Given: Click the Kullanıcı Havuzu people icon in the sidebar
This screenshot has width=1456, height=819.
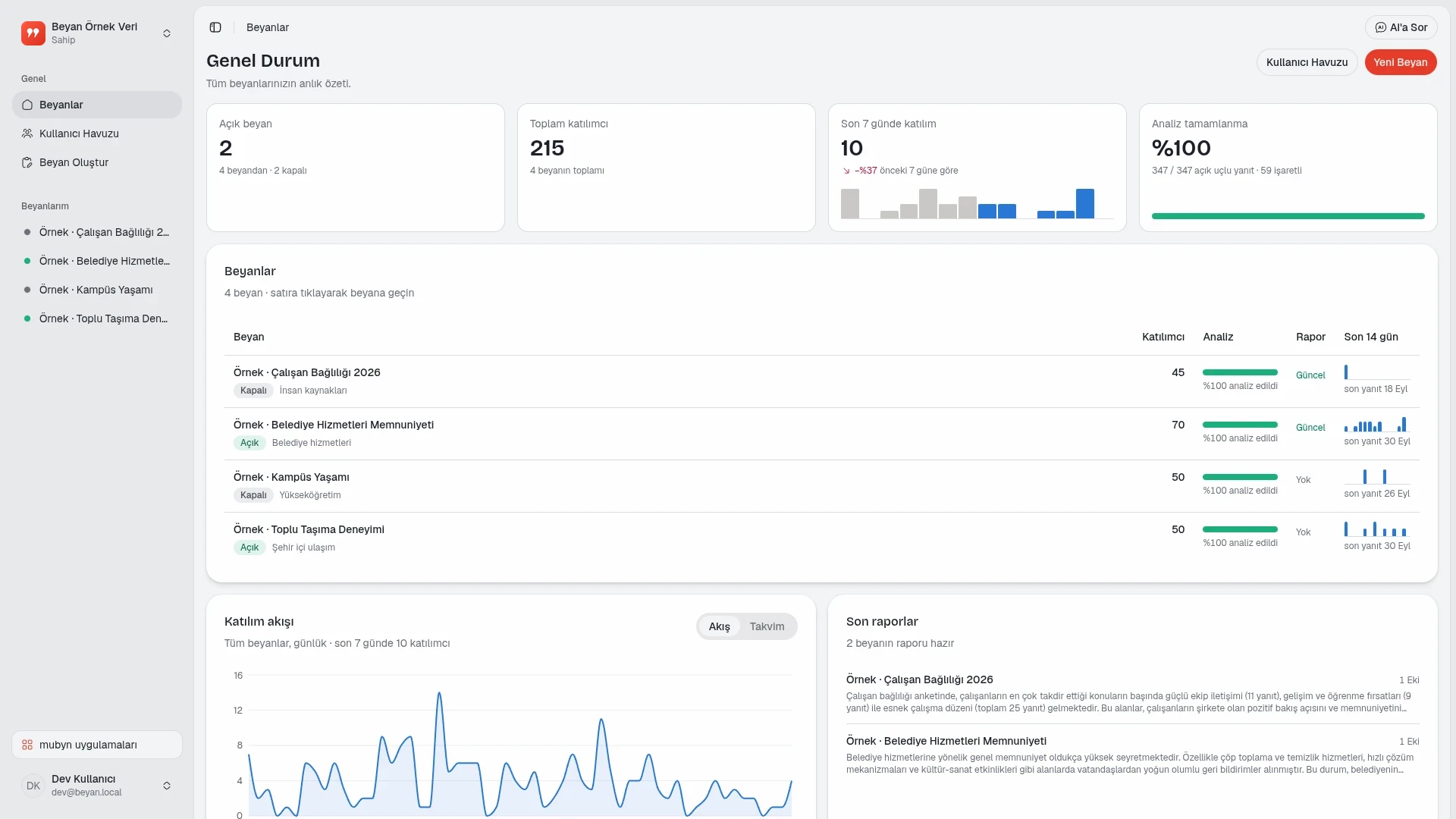Looking at the screenshot, I should (x=27, y=133).
